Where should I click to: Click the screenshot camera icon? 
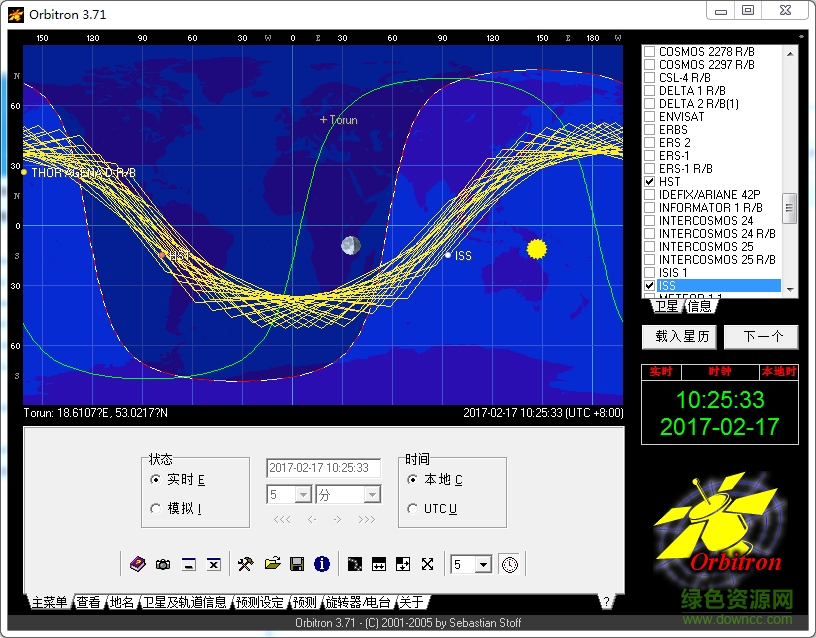click(163, 564)
